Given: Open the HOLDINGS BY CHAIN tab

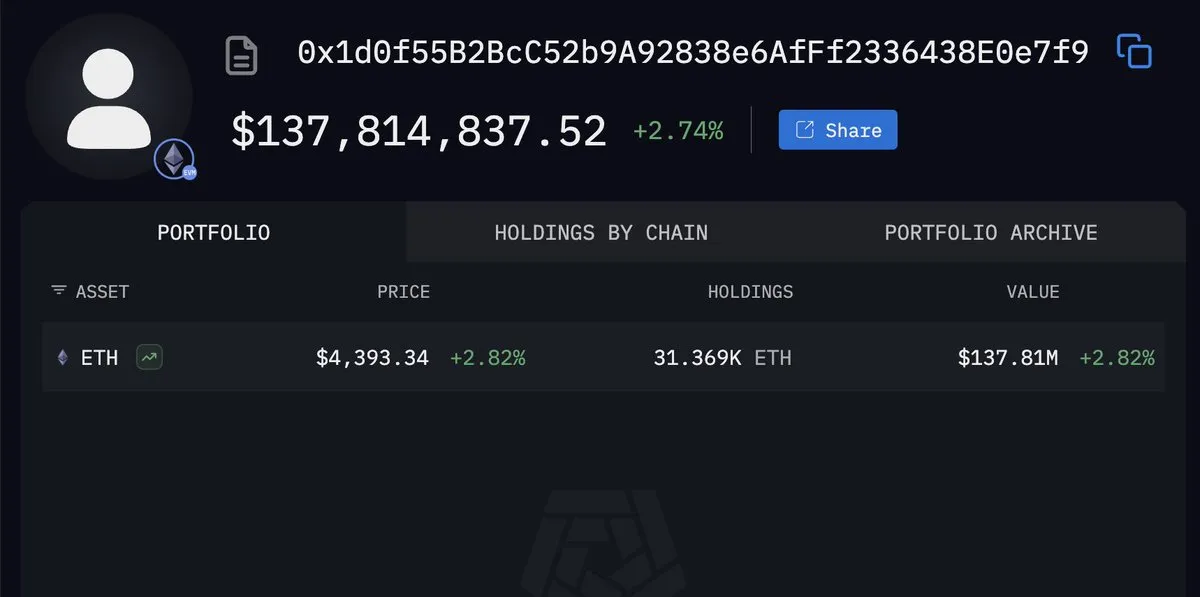Looking at the screenshot, I should click(x=601, y=232).
